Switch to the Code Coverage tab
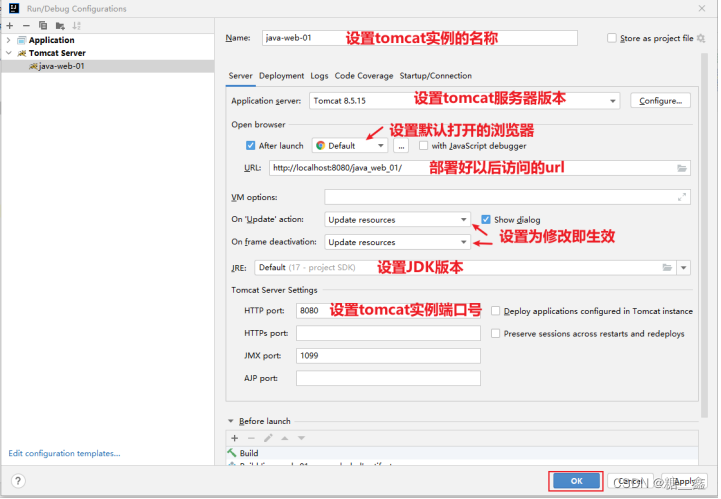The height and width of the screenshot is (499, 721). (364, 76)
